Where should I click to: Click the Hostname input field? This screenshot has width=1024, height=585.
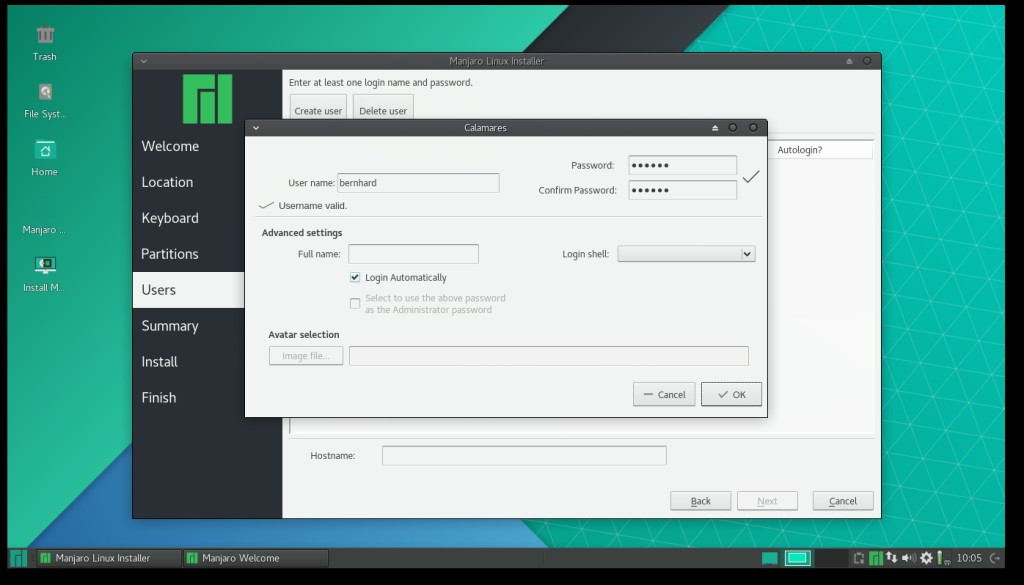[x=524, y=456]
